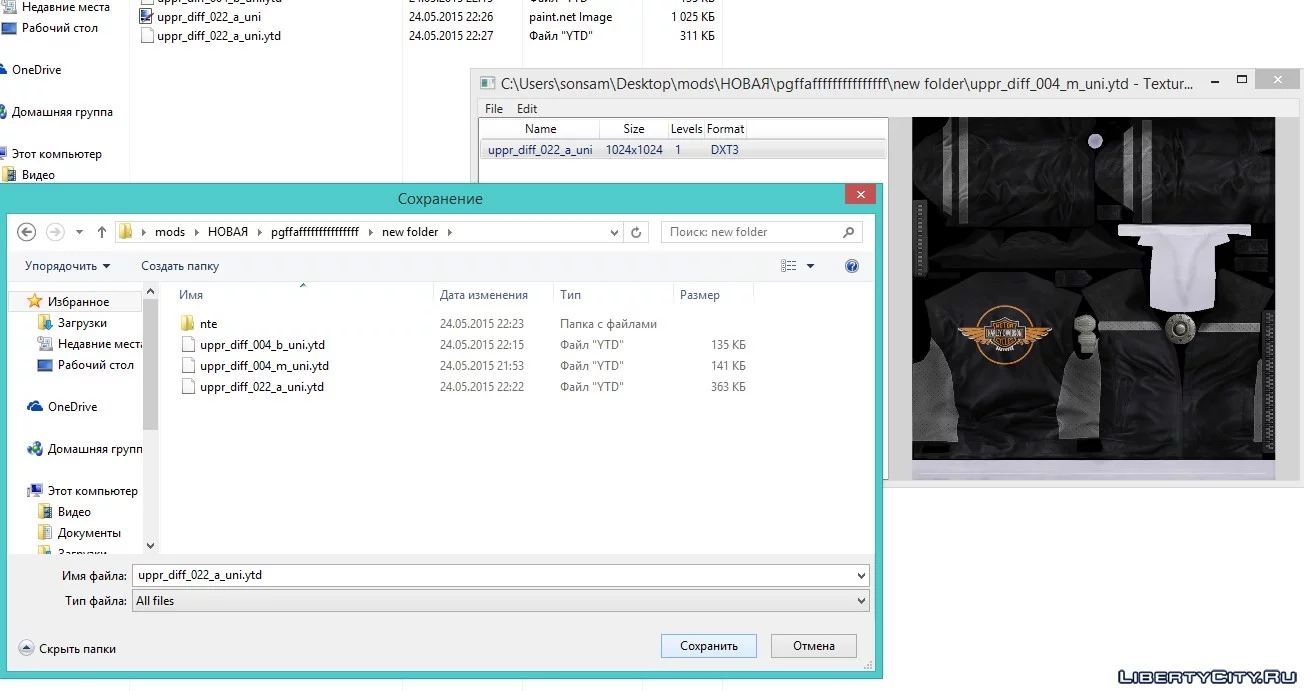1304x691 pixels.
Task: Sort by the Дата изменения column header
Action: (483, 295)
